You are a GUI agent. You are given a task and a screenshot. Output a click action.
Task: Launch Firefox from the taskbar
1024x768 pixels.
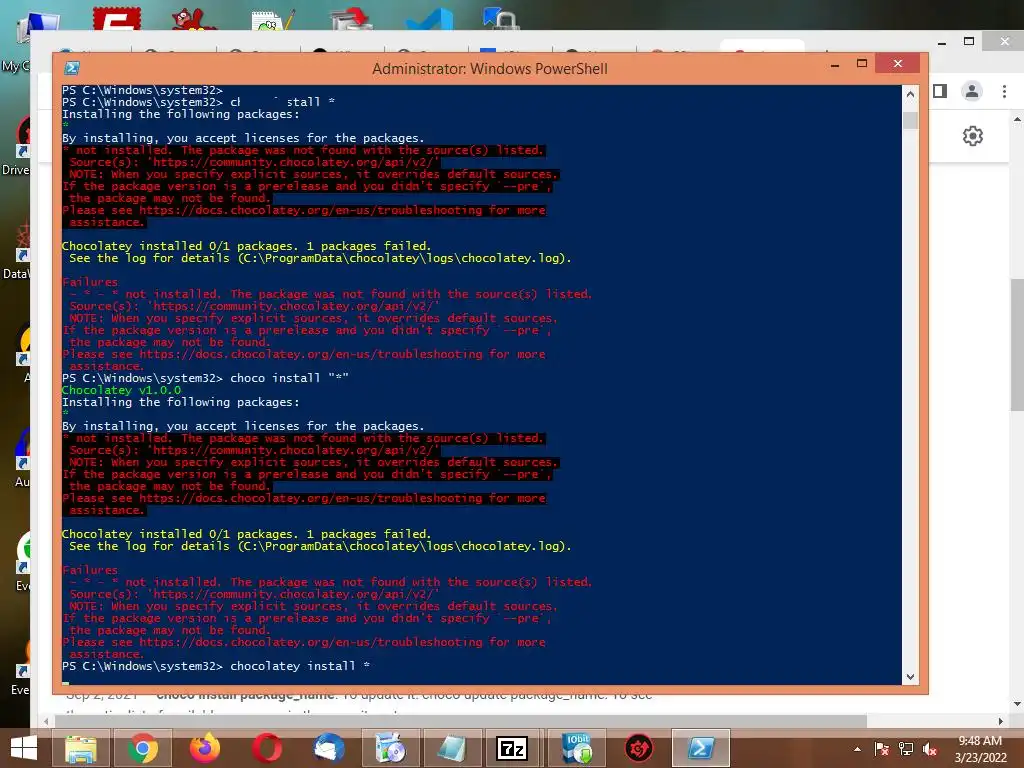point(204,748)
